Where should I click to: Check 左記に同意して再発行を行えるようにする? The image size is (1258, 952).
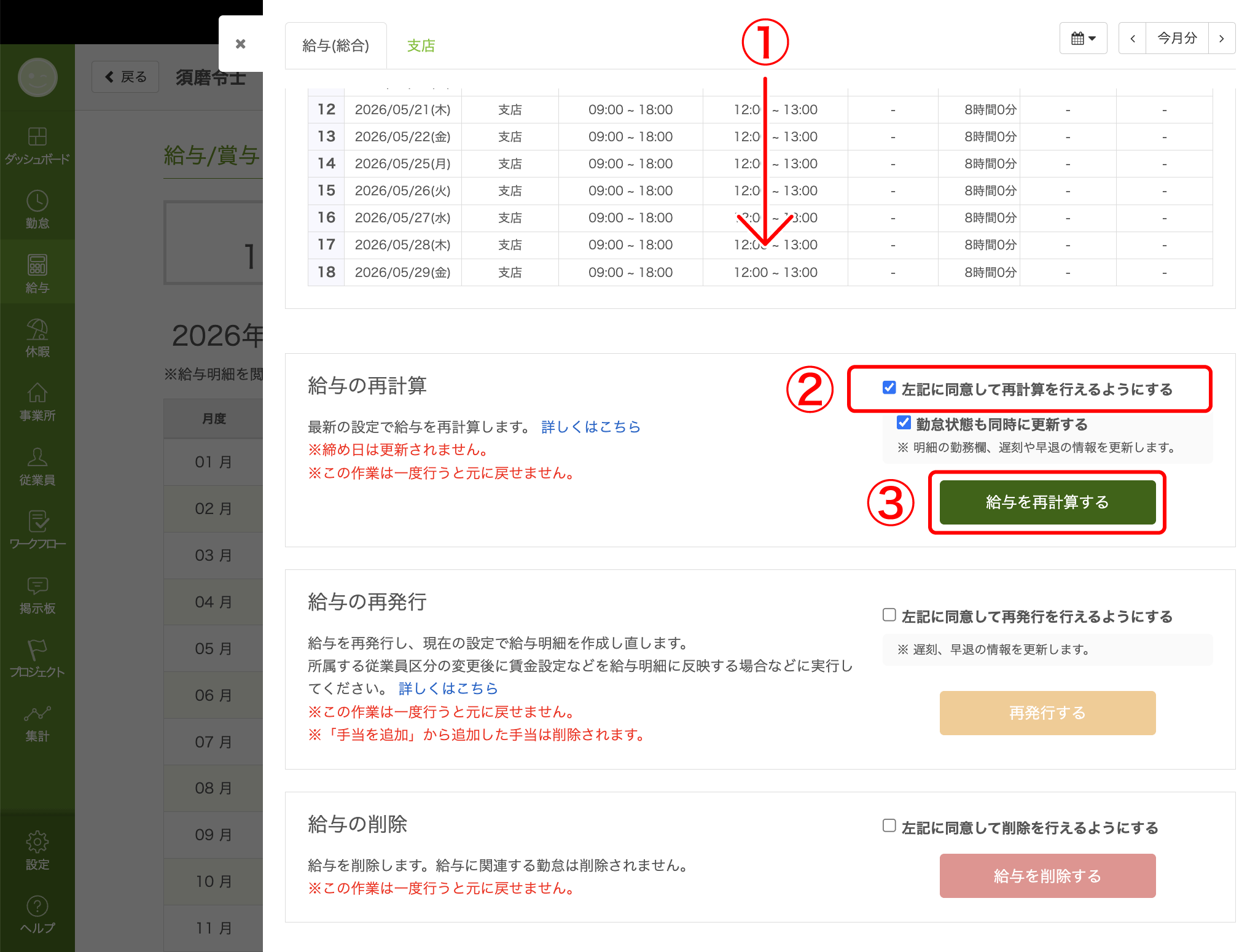(889, 615)
